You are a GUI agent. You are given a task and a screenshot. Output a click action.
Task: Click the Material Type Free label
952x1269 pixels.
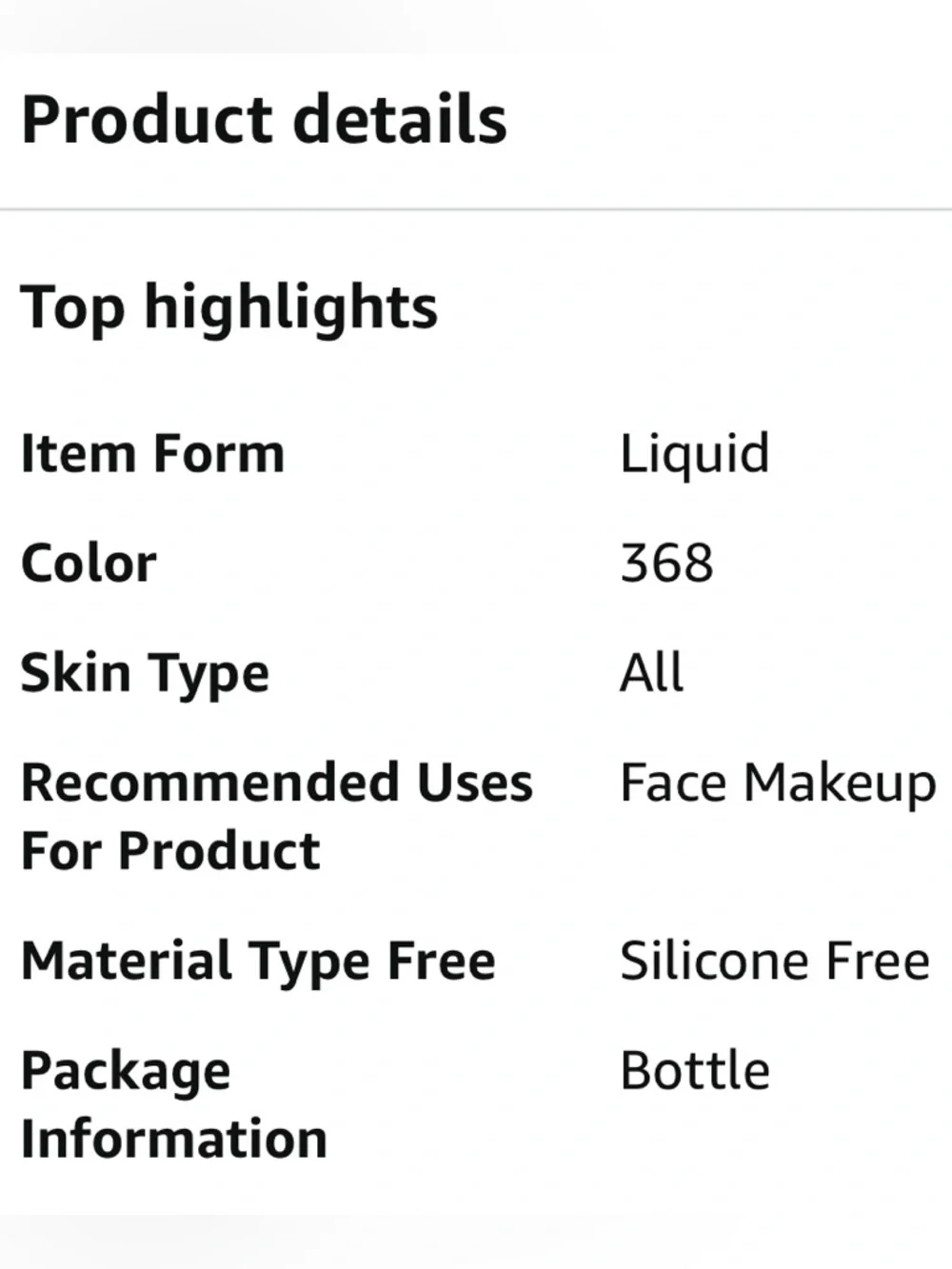click(258, 962)
